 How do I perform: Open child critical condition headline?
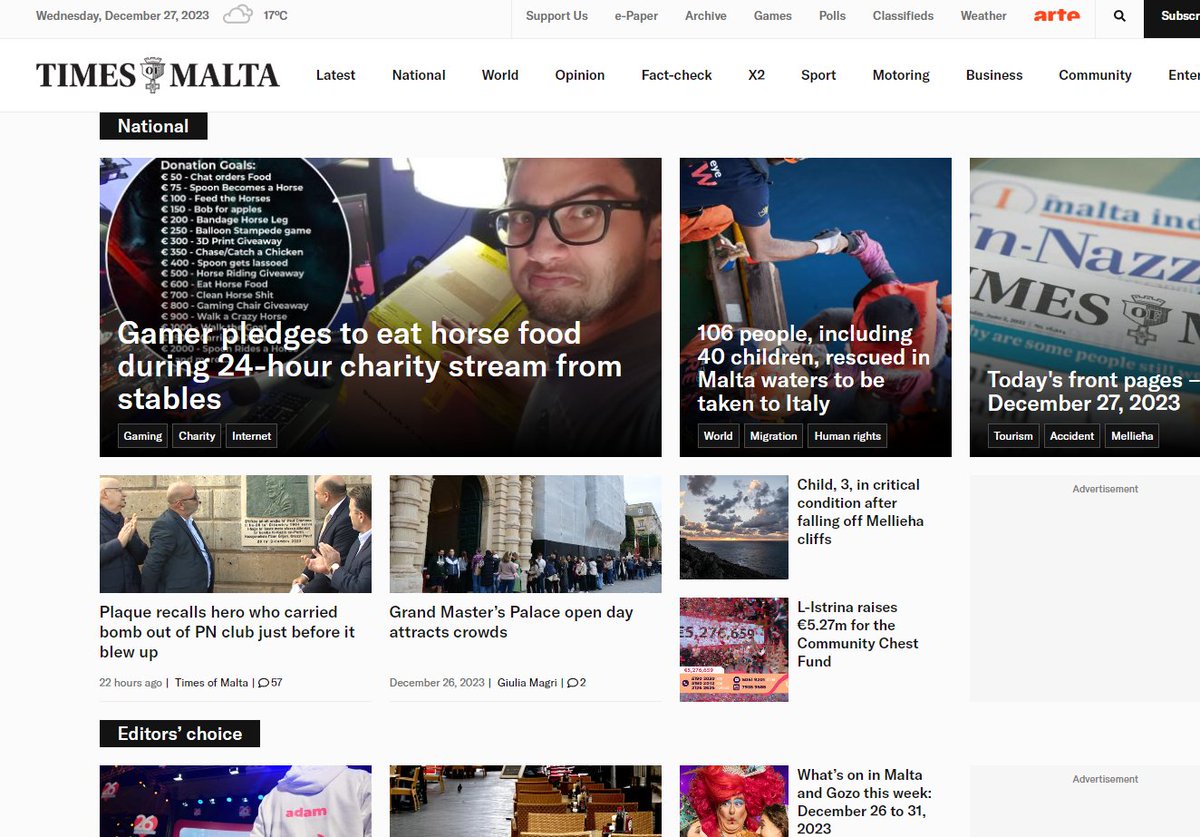point(861,512)
